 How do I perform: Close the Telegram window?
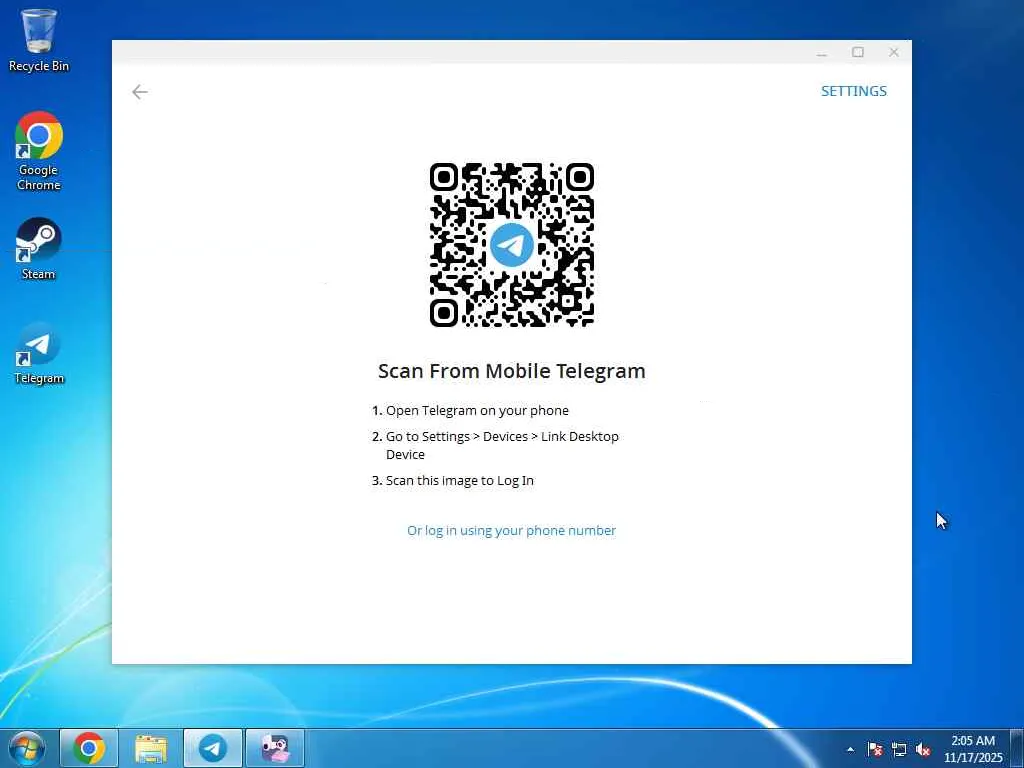894,52
